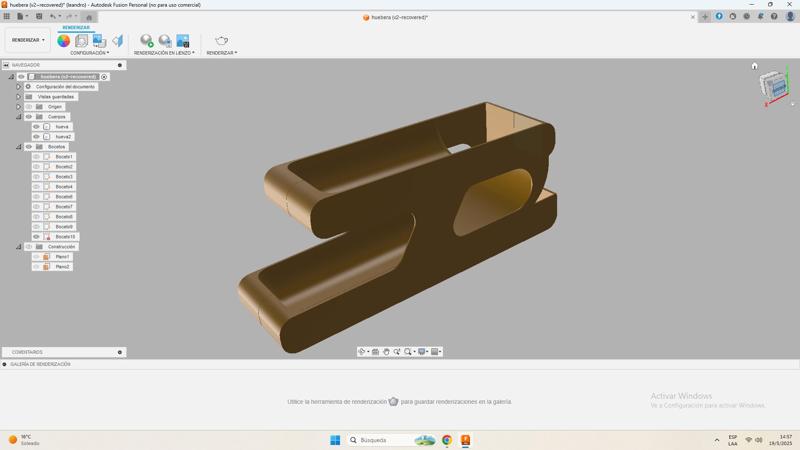Viewport: 800px width, 450px height.
Task: Collapse the Construcción folder
Action: tap(18, 247)
